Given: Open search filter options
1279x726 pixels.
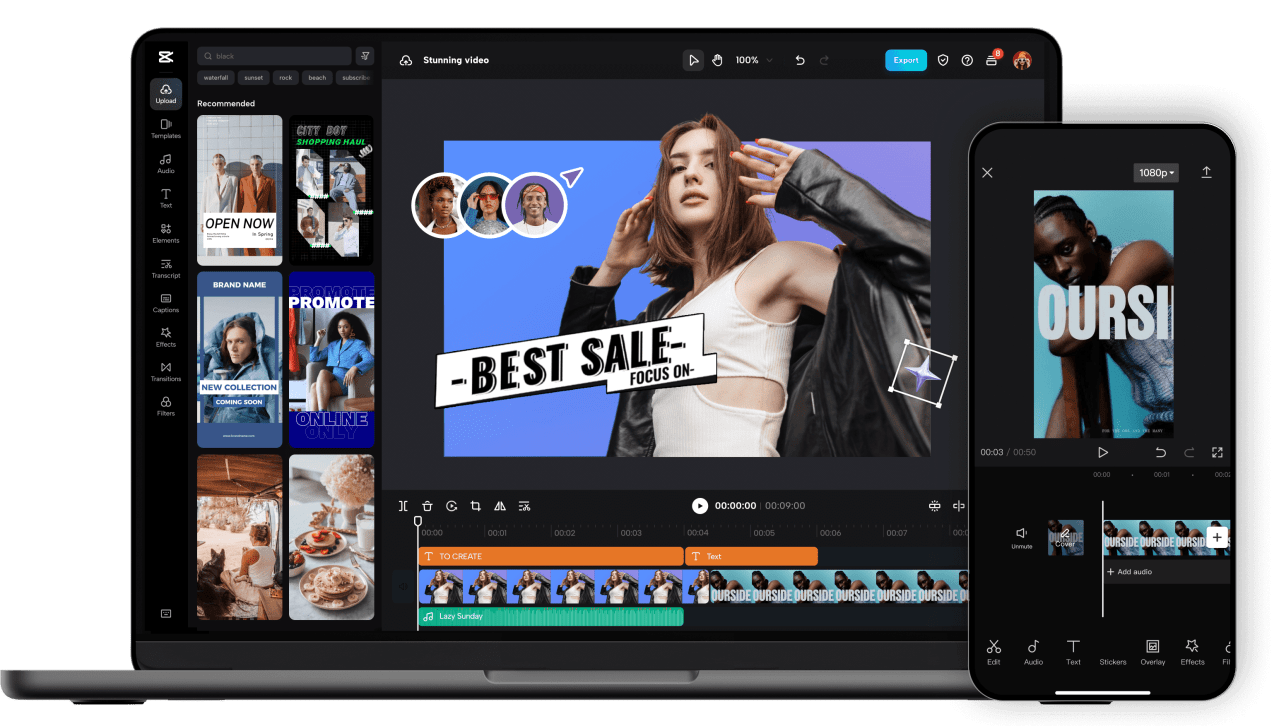Looking at the screenshot, I should [365, 56].
